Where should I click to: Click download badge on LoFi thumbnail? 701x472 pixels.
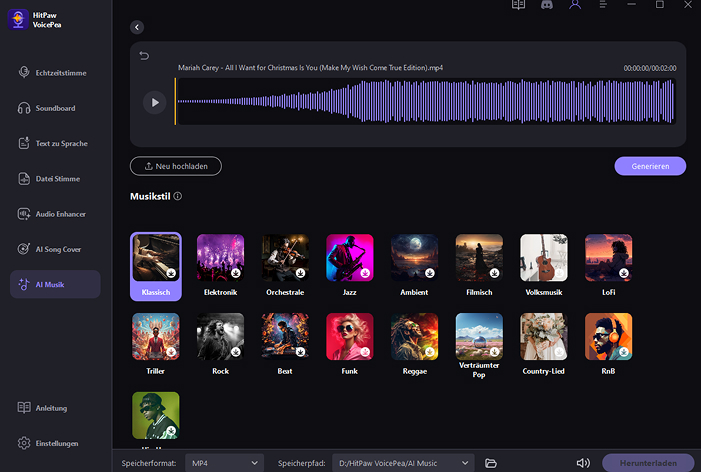point(624,273)
